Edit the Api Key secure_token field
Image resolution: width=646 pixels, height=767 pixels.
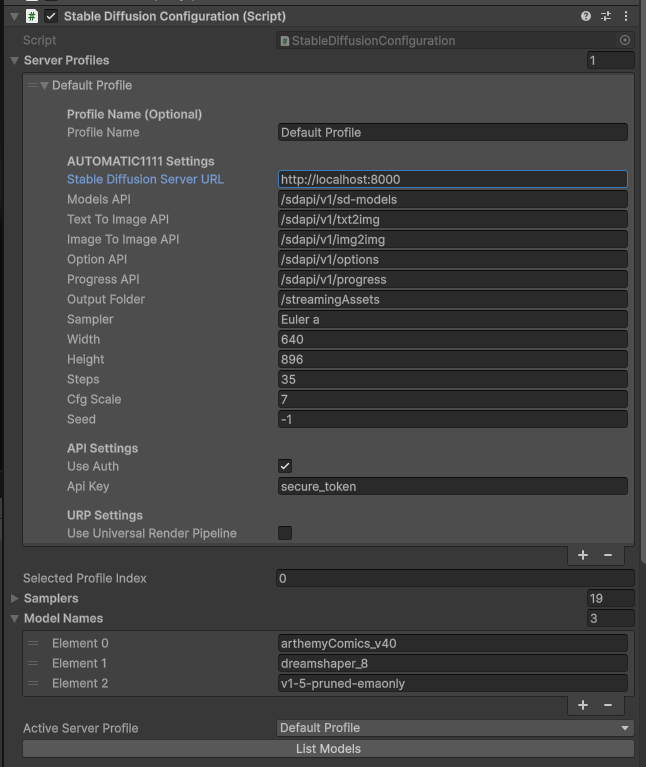453,486
